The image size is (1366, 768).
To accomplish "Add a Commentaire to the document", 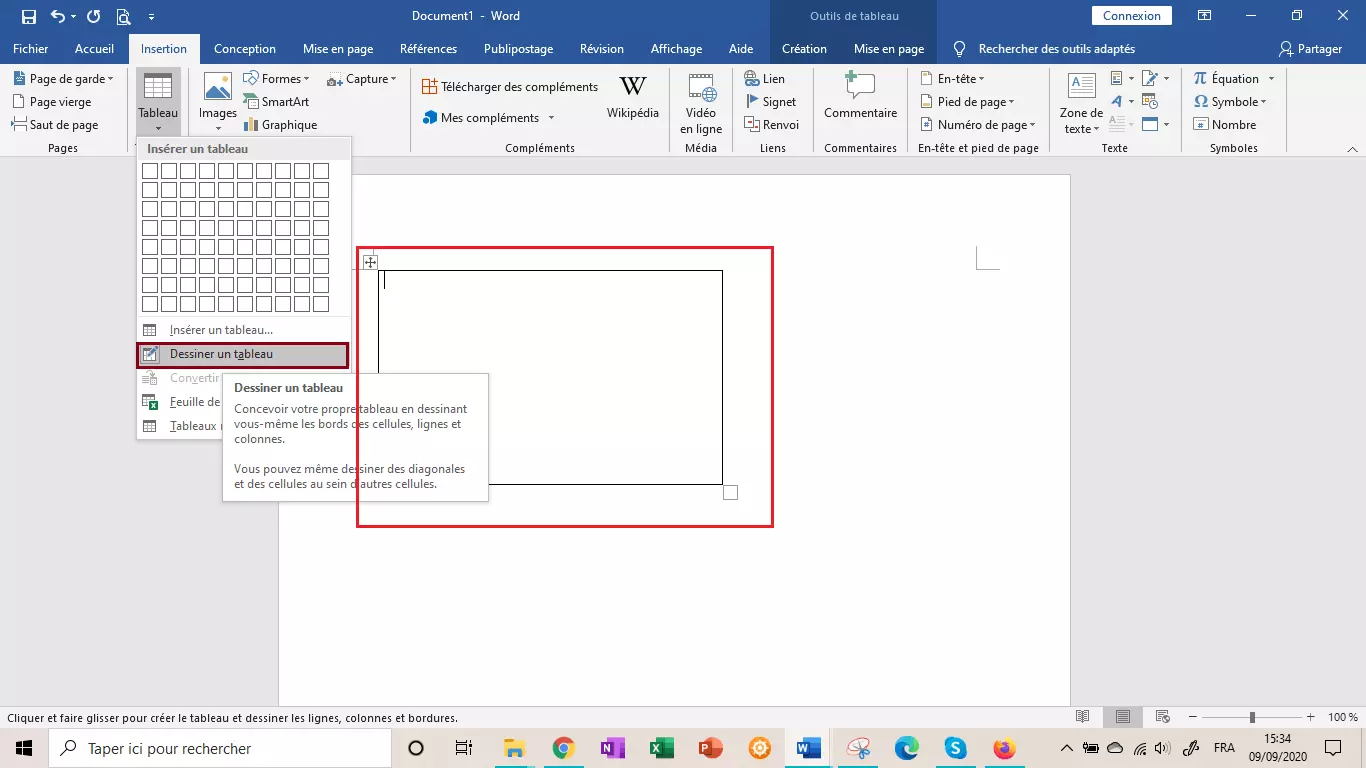I will 860,97.
